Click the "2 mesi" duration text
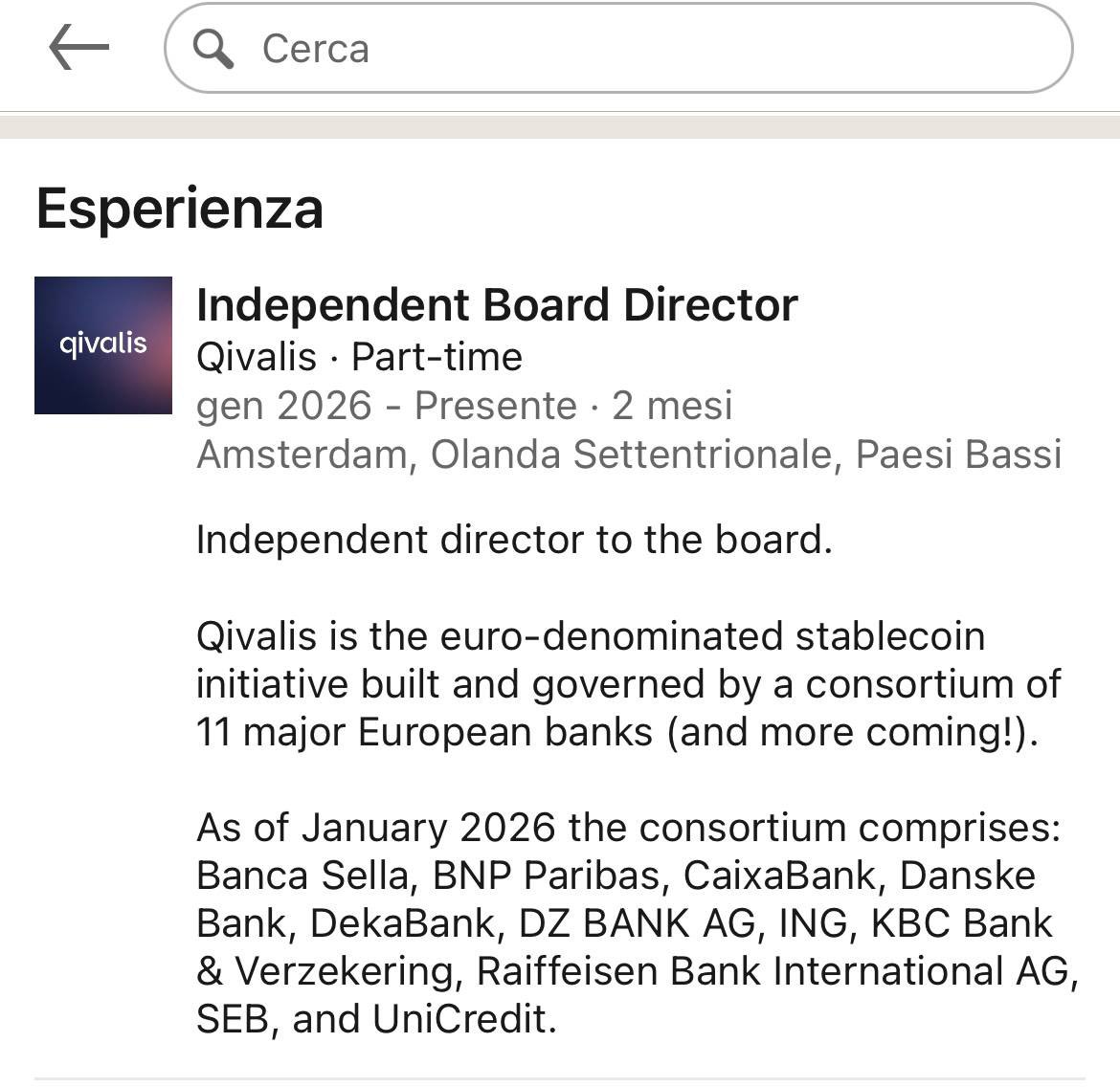 coord(672,406)
